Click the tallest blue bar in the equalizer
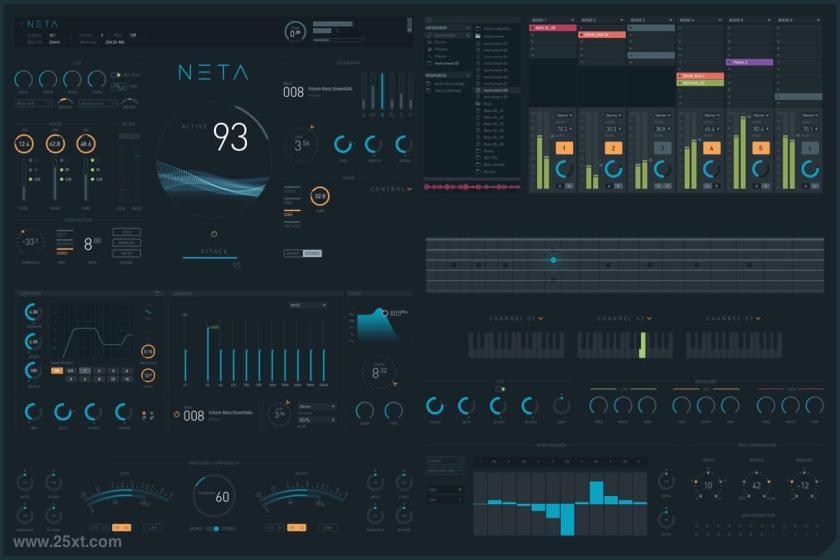 (208, 354)
